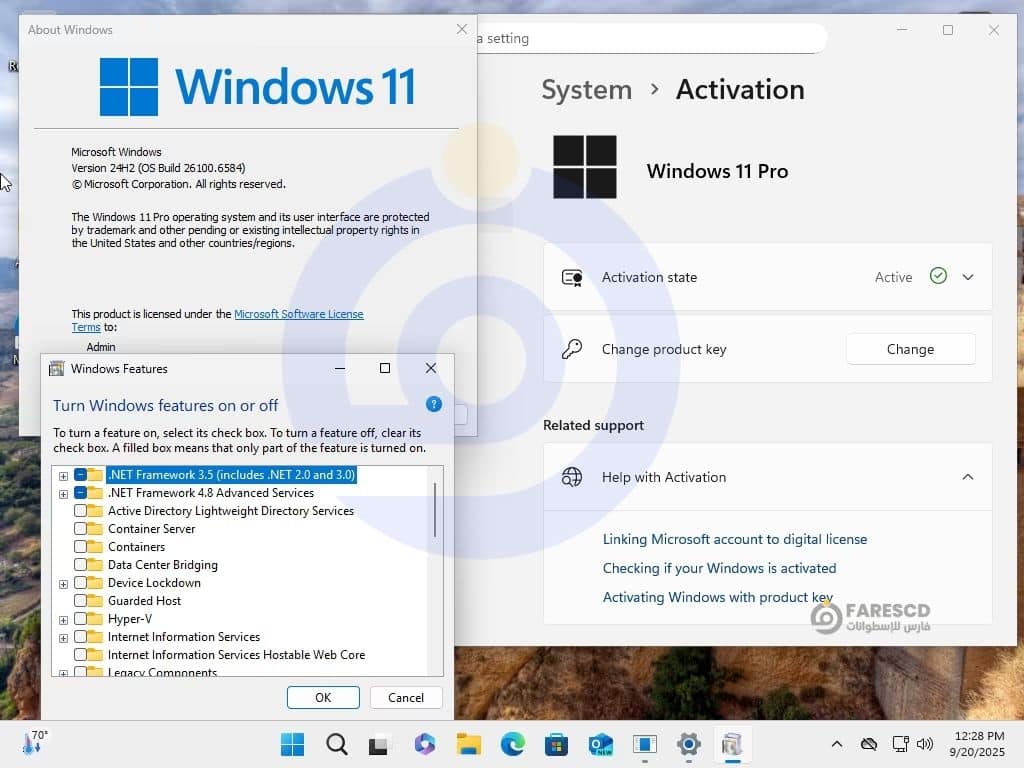The width and height of the screenshot is (1024, 768).
Task: Open Microsoft Software License Terms link
Action: 298,314
